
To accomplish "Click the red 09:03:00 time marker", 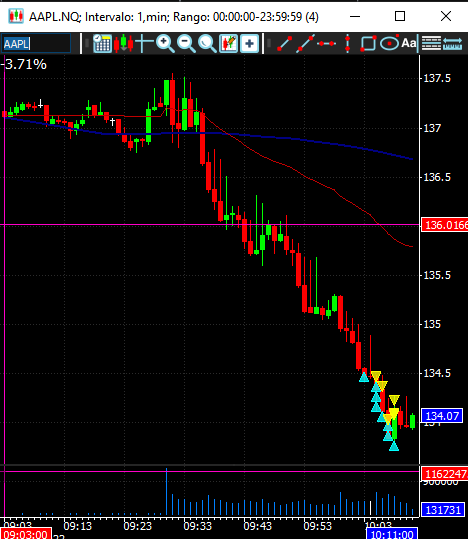I will tap(25, 534).
